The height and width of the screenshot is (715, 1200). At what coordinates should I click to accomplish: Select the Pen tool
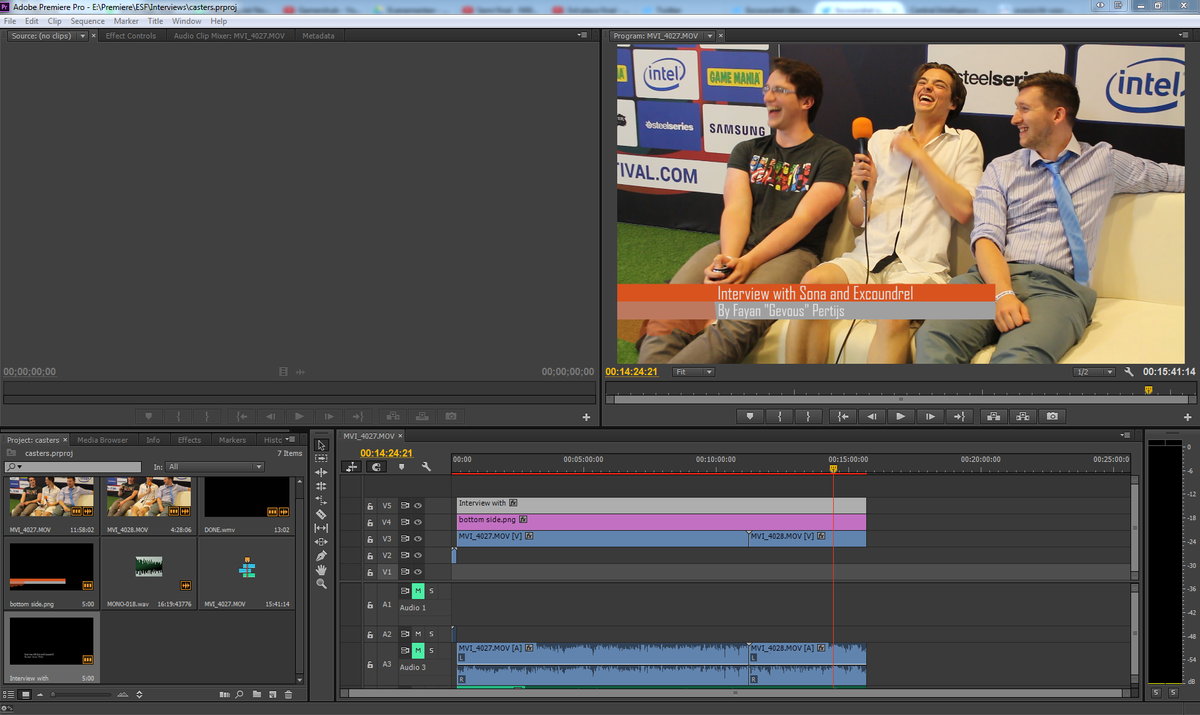tap(321, 556)
